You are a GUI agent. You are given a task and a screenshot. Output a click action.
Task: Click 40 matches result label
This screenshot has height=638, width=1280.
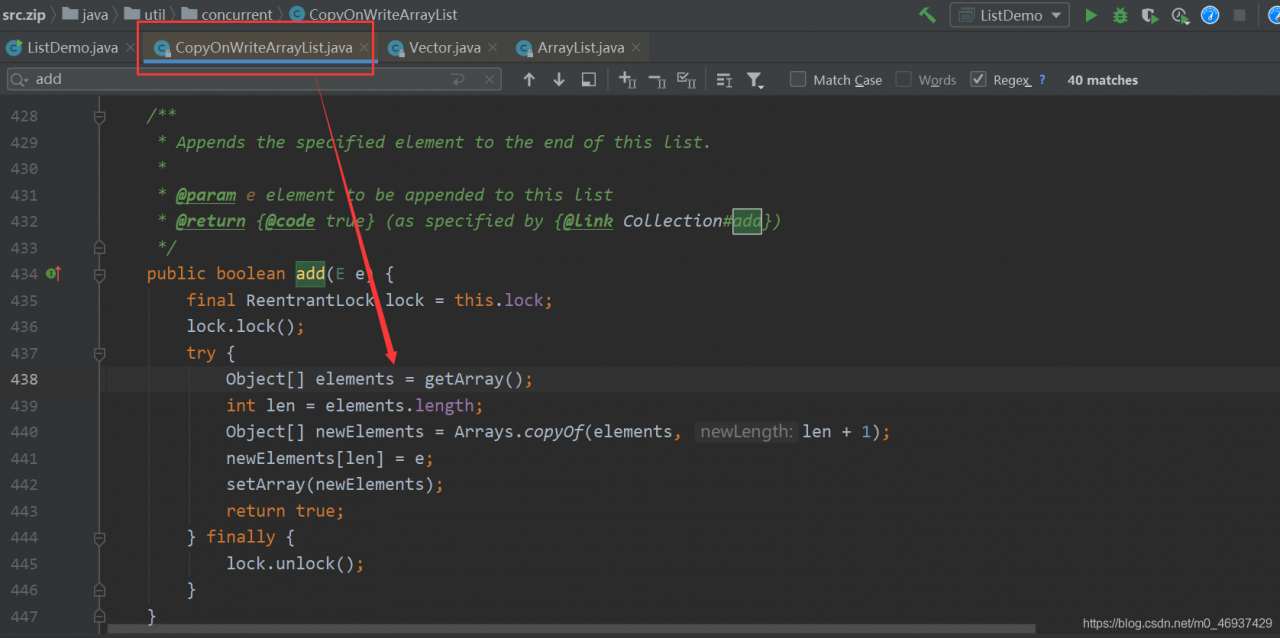(x=1102, y=80)
